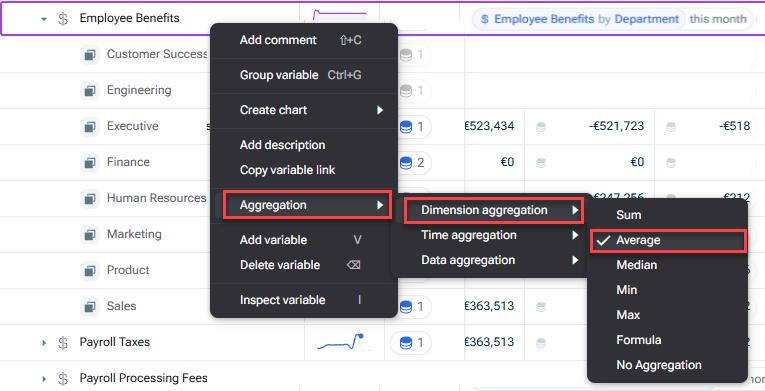Click the Executive dimension icon
This screenshot has height=391, width=765.
(90, 127)
